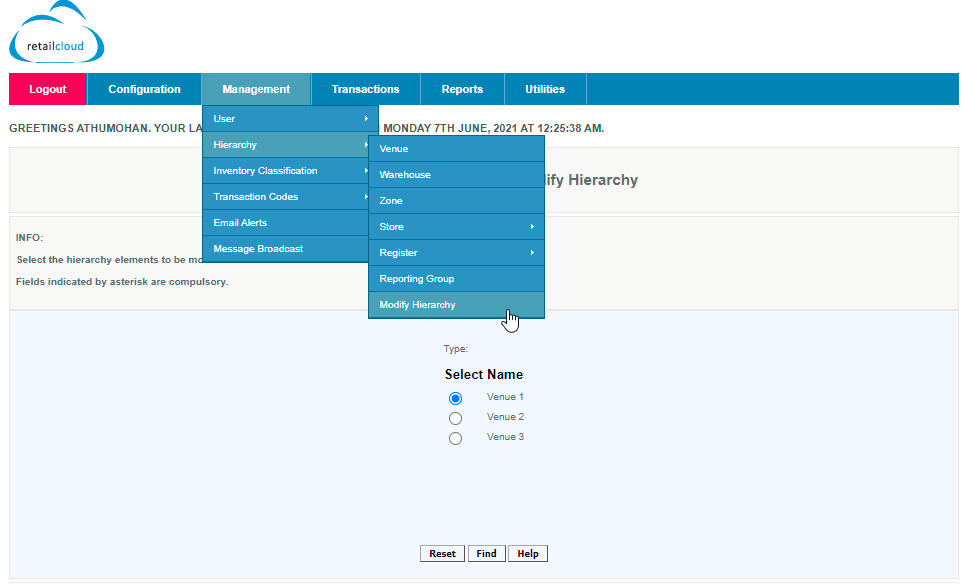Expand the Store submenu
The height and width of the screenshot is (587, 964).
(x=456, y=227)
